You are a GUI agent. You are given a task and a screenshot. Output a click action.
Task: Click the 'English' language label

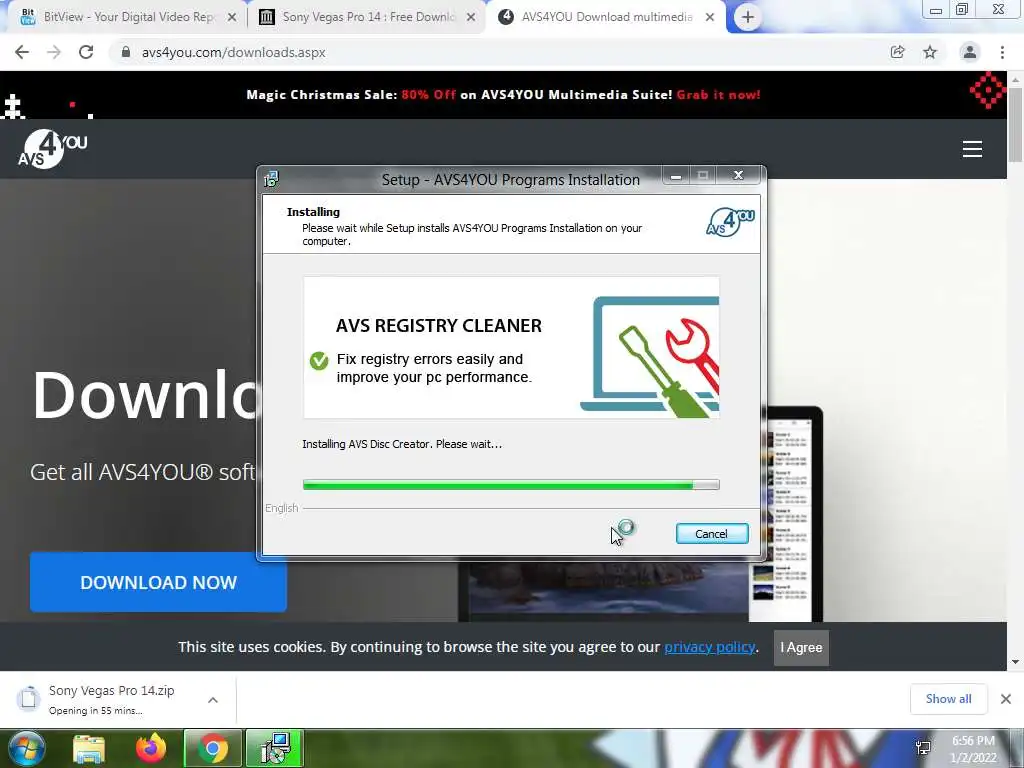tap(281, 508)
